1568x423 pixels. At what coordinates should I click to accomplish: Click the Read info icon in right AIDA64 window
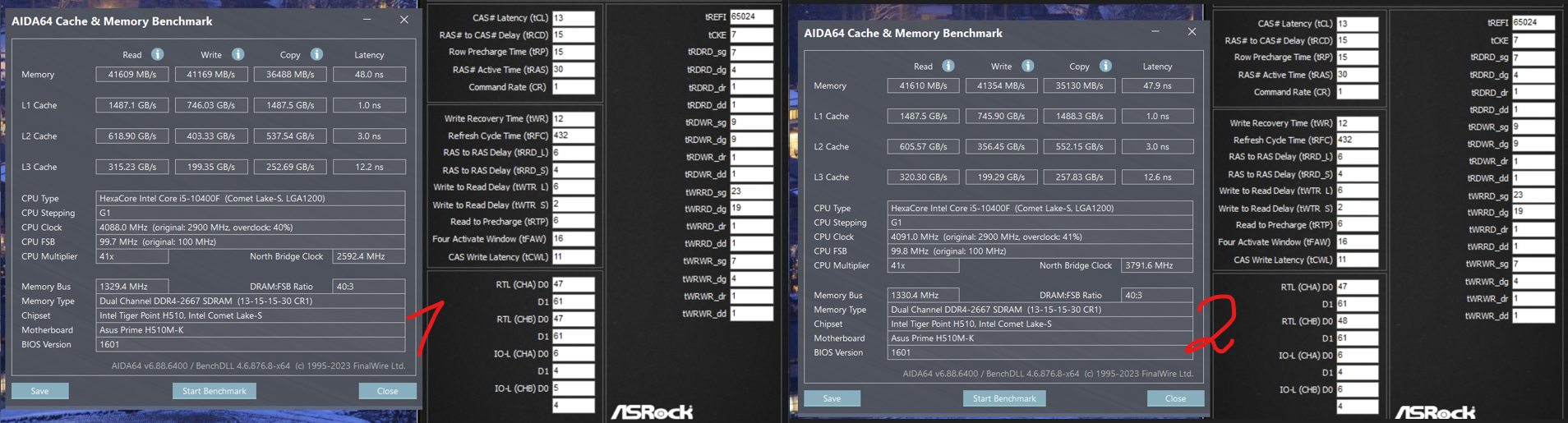click(948, 66)
